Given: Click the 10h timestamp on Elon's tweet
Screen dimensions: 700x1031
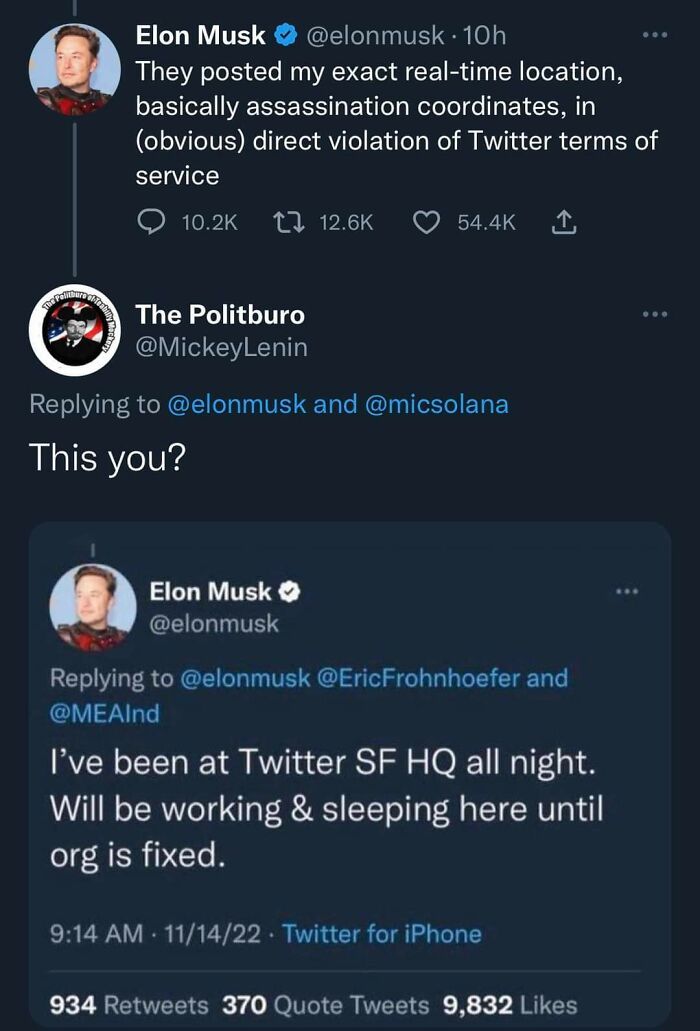Looking at the screenshot, I should [485, 34].
